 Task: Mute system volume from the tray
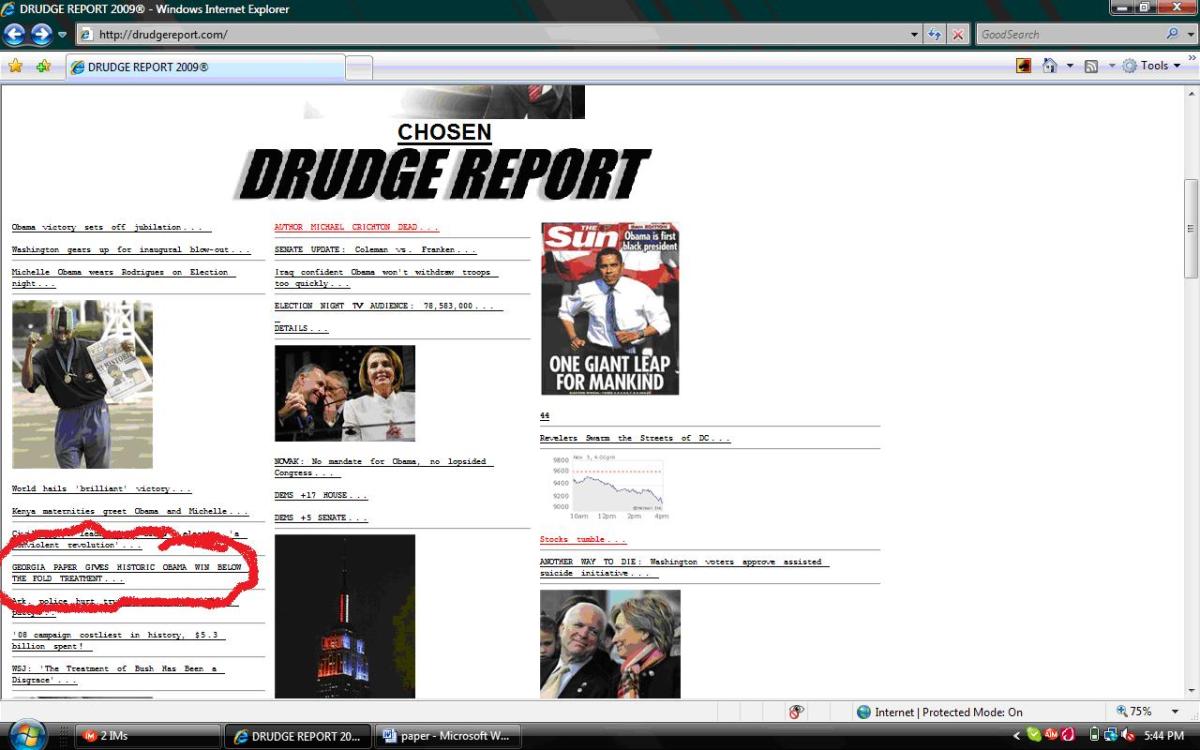click(x=1128, y=735)
